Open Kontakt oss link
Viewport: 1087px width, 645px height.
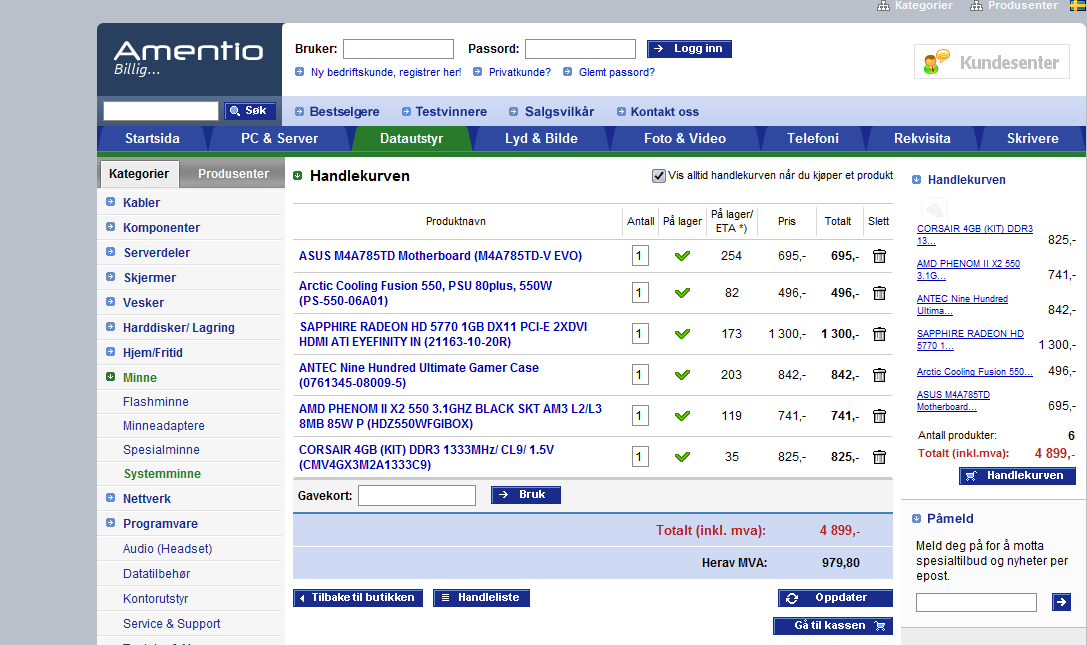click(664, 112)
